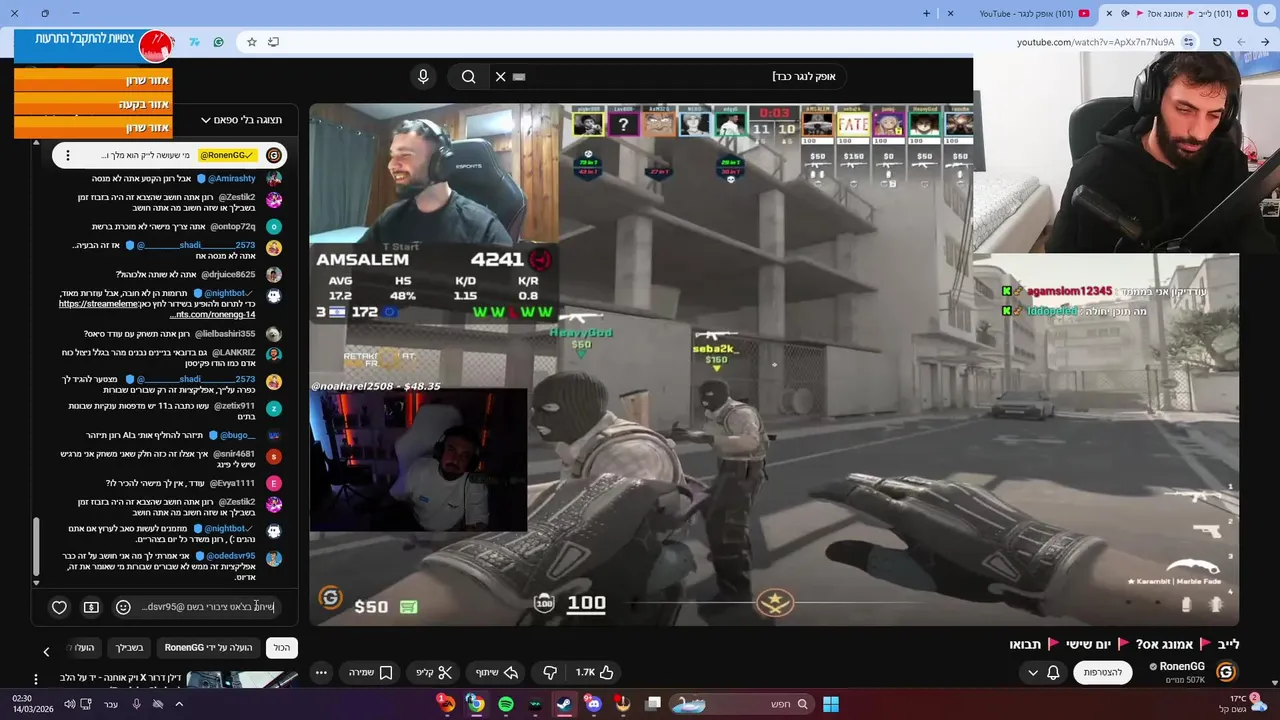Click @LANKRIZ username in chat
This screenshot has width=1280, height=720.
click(x=234, y=353)
